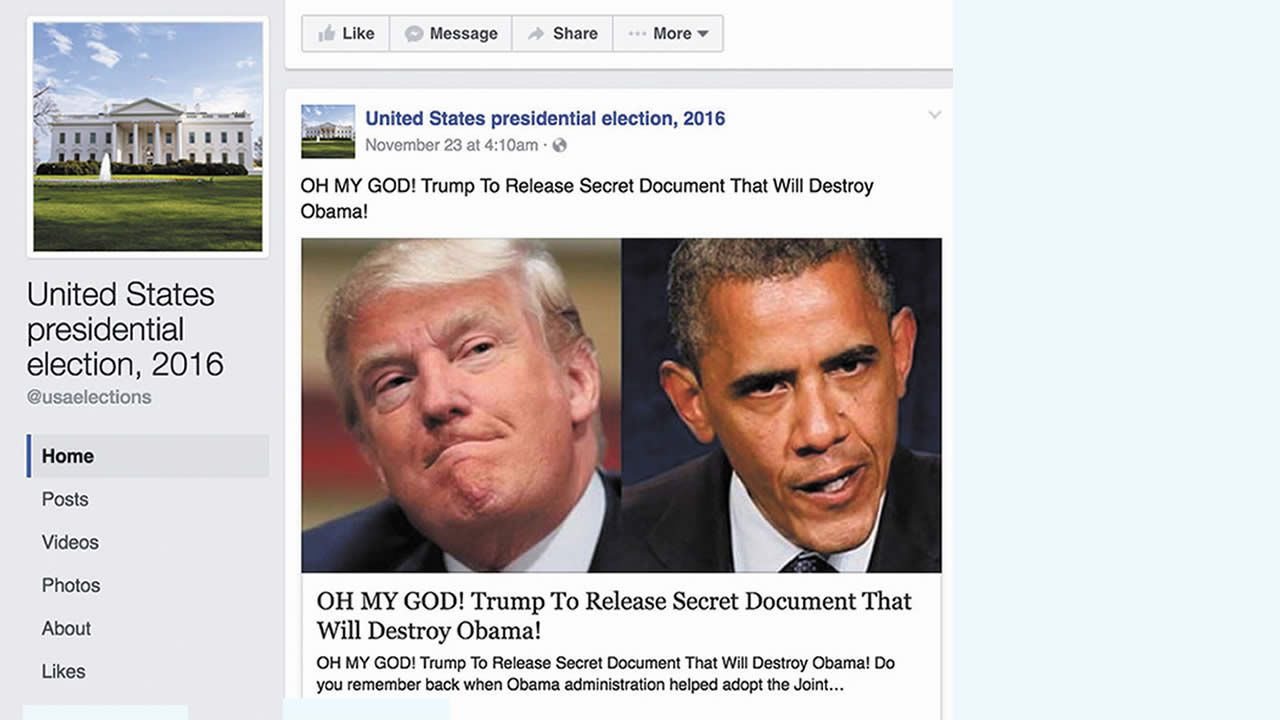1280x720 pixels.
Task: Click the @usaelections handle
Action: (89, 397)
